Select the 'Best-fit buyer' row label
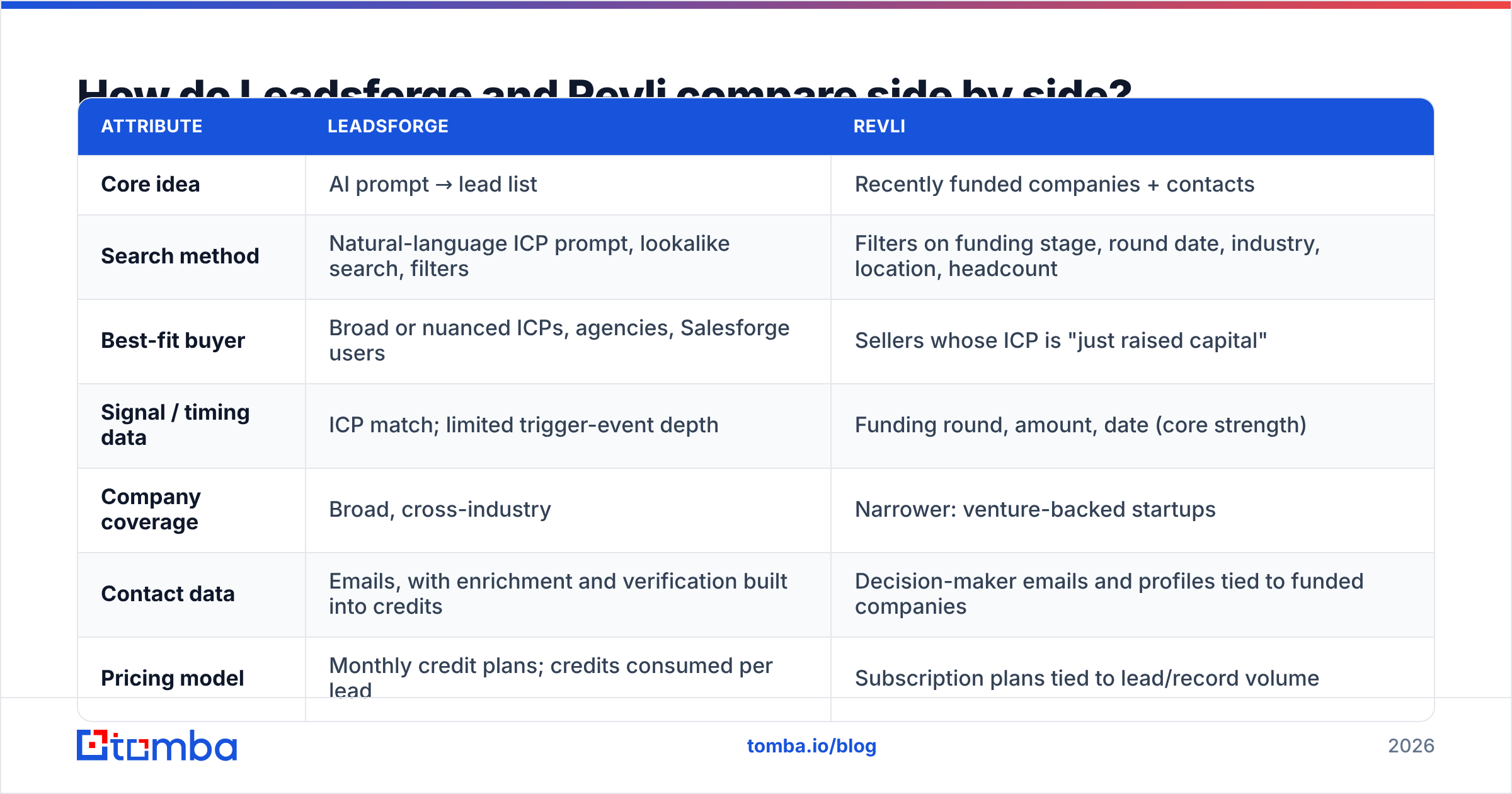Image resolution: width=1512 pixels, height=794 pixels. pos(173,340)
